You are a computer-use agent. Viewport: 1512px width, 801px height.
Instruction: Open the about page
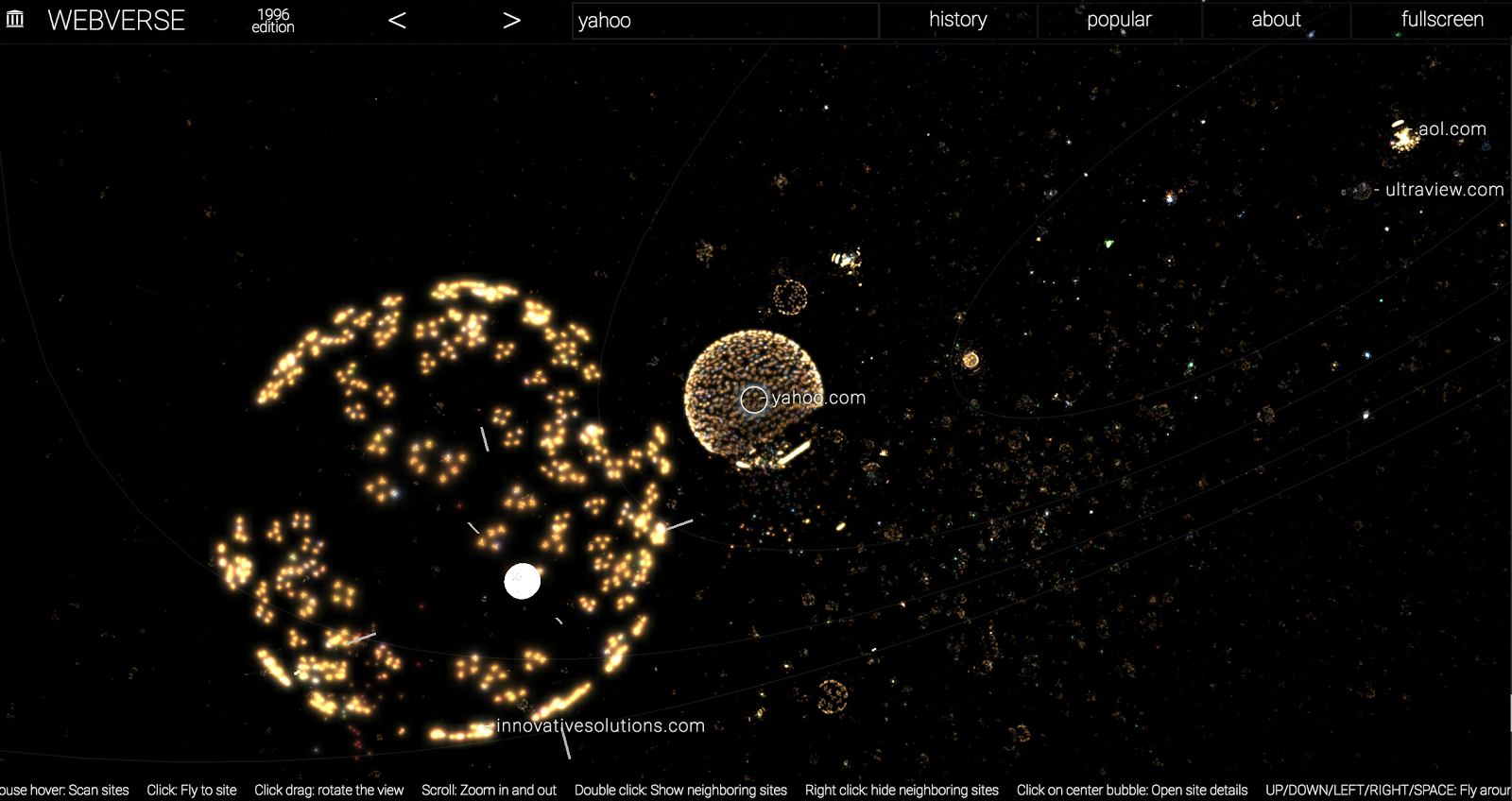point(1276,20)
